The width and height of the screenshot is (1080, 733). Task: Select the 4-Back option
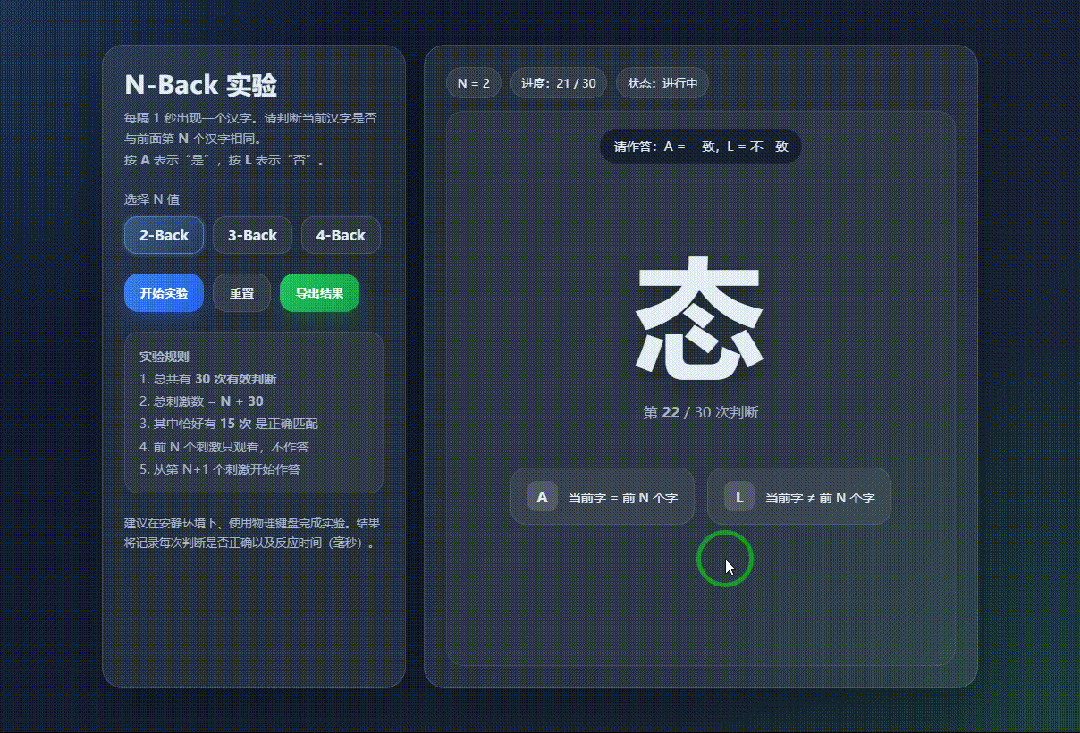tap(341, 235)
